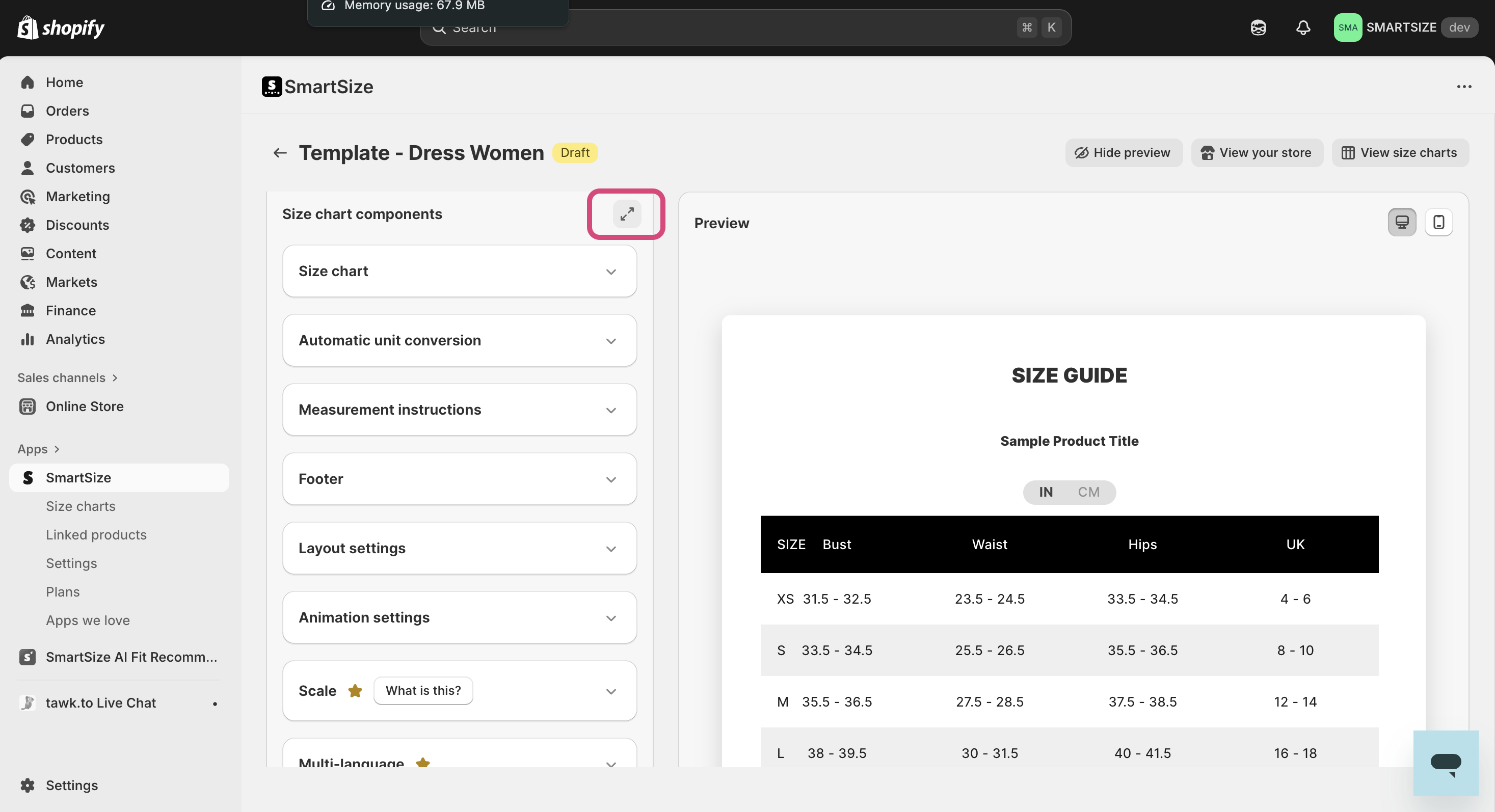Click the expand components panel icon
The image size is (1495, 812).
(x=627, y=214)
